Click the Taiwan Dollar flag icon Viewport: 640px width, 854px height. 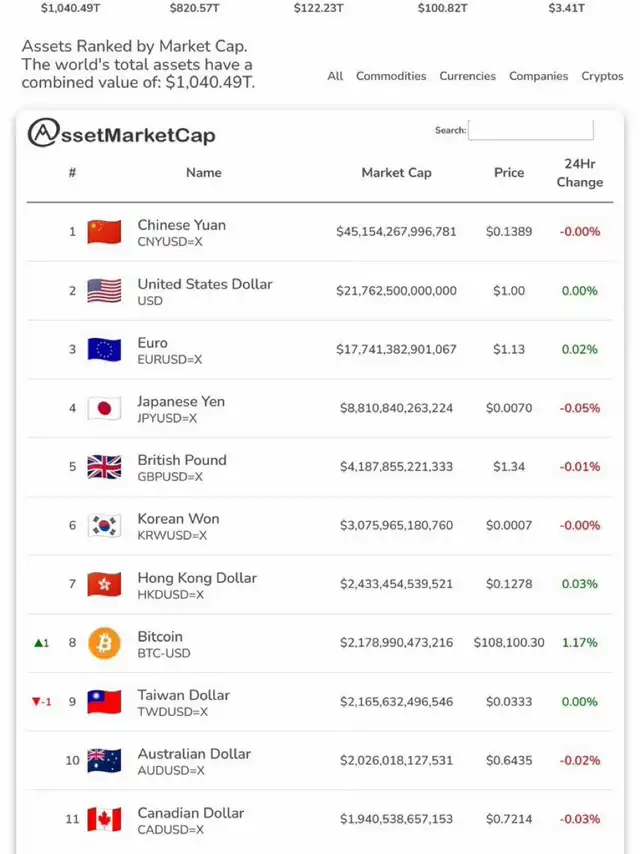(x=104, y=702)
